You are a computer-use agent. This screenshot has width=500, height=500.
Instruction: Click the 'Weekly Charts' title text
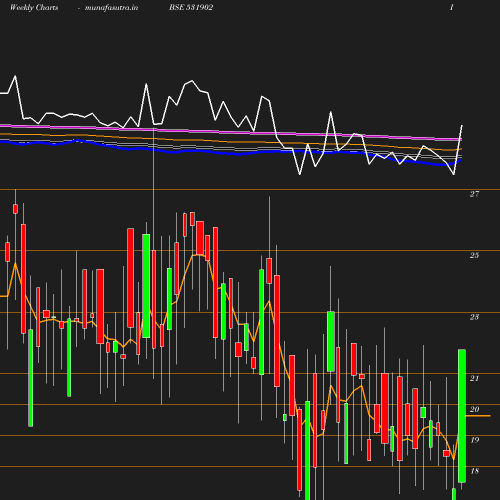(x=34, y=7)
